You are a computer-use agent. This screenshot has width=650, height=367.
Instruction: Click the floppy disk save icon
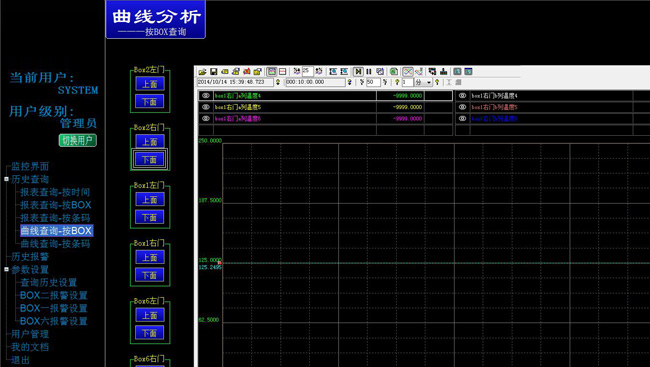tap(213, 72)
